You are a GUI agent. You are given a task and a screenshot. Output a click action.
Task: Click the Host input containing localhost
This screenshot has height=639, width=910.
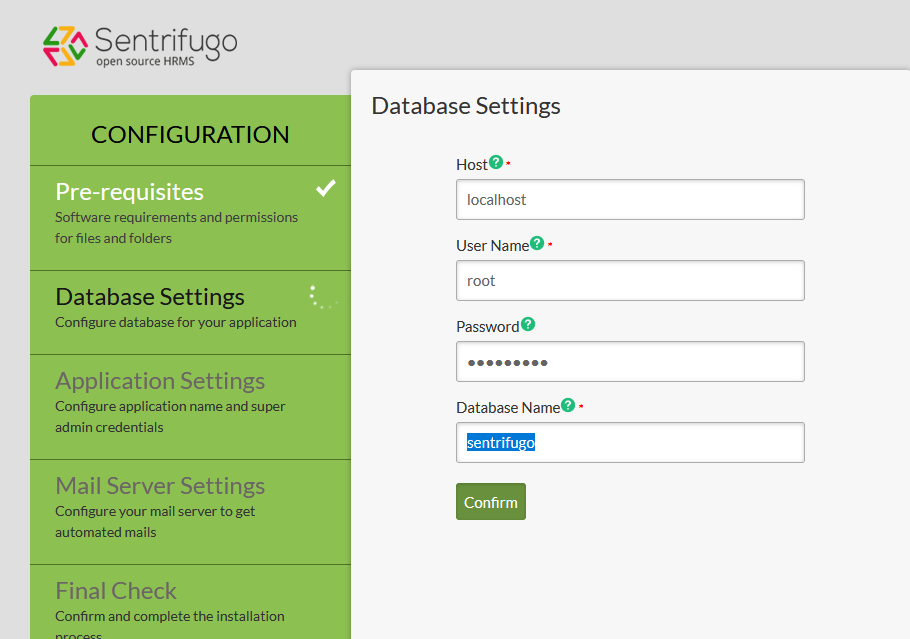[630, 199]
